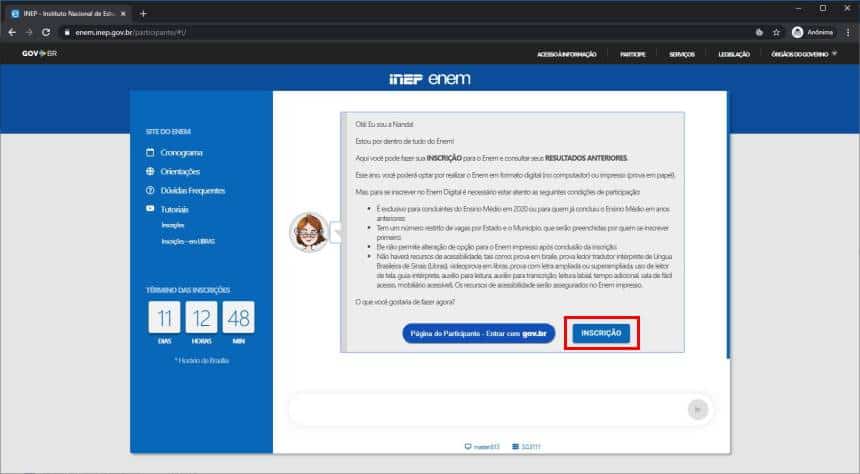The width and height of the screenshot is (860, 474).
Task: Open the Cronograma link
Action: click(x=182, y=153)
